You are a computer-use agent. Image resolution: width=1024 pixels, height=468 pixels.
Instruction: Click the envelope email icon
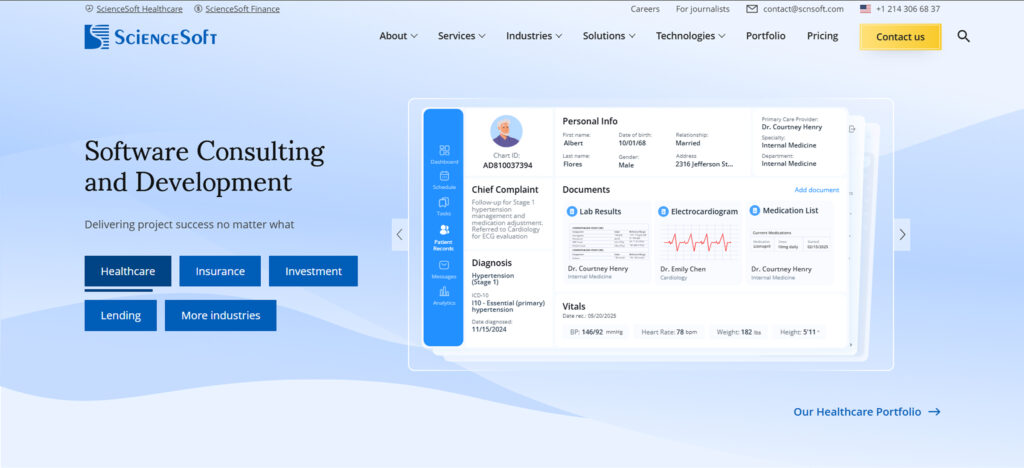point(752,9)
